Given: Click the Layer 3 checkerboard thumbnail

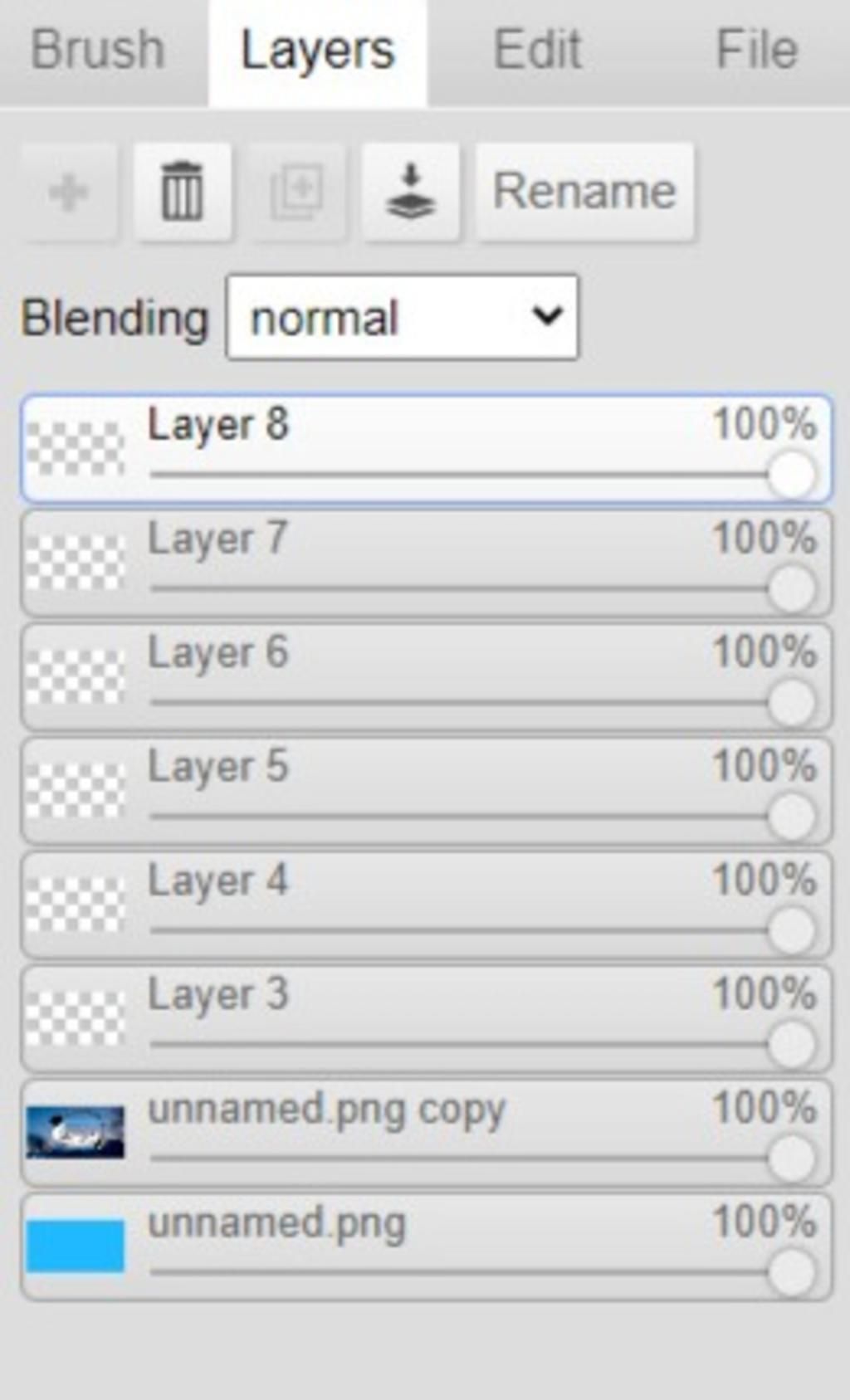Looking at the screenshot, I should coord(76,1018).
